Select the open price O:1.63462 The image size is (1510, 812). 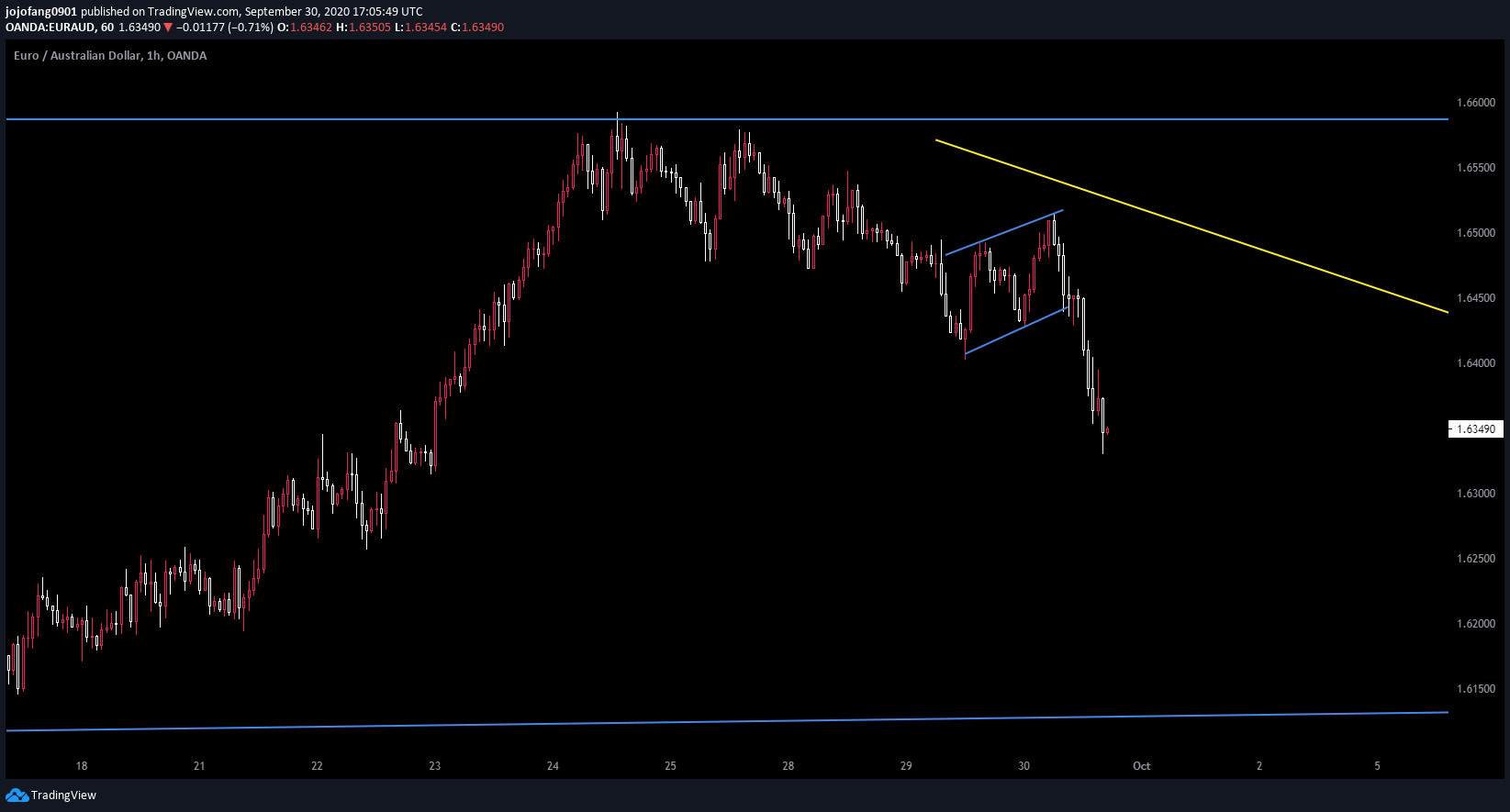point(305,28)
